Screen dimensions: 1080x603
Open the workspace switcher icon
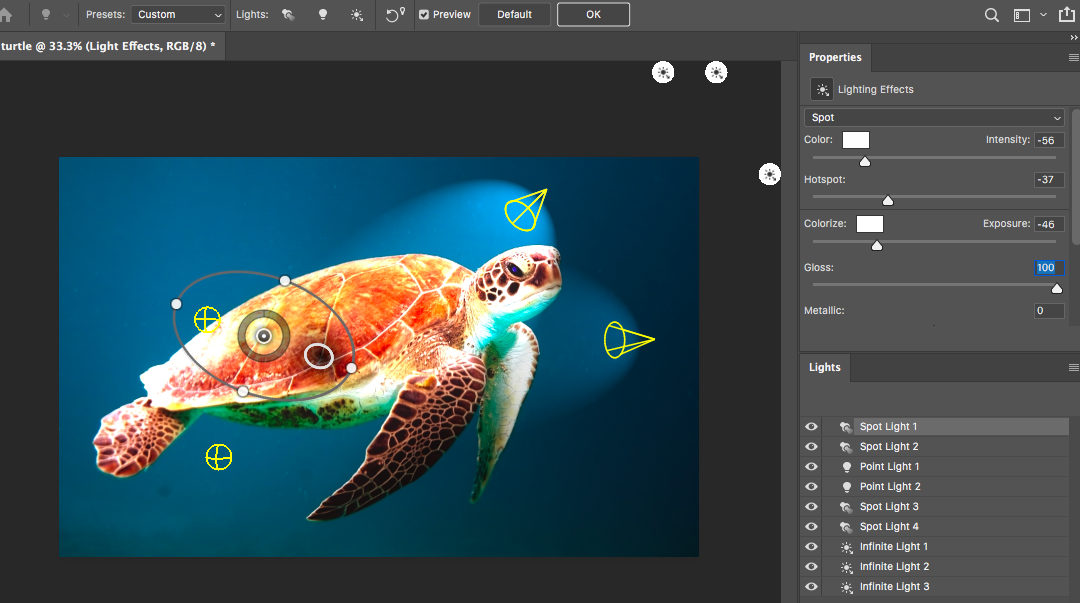(x=1022, y=15)
